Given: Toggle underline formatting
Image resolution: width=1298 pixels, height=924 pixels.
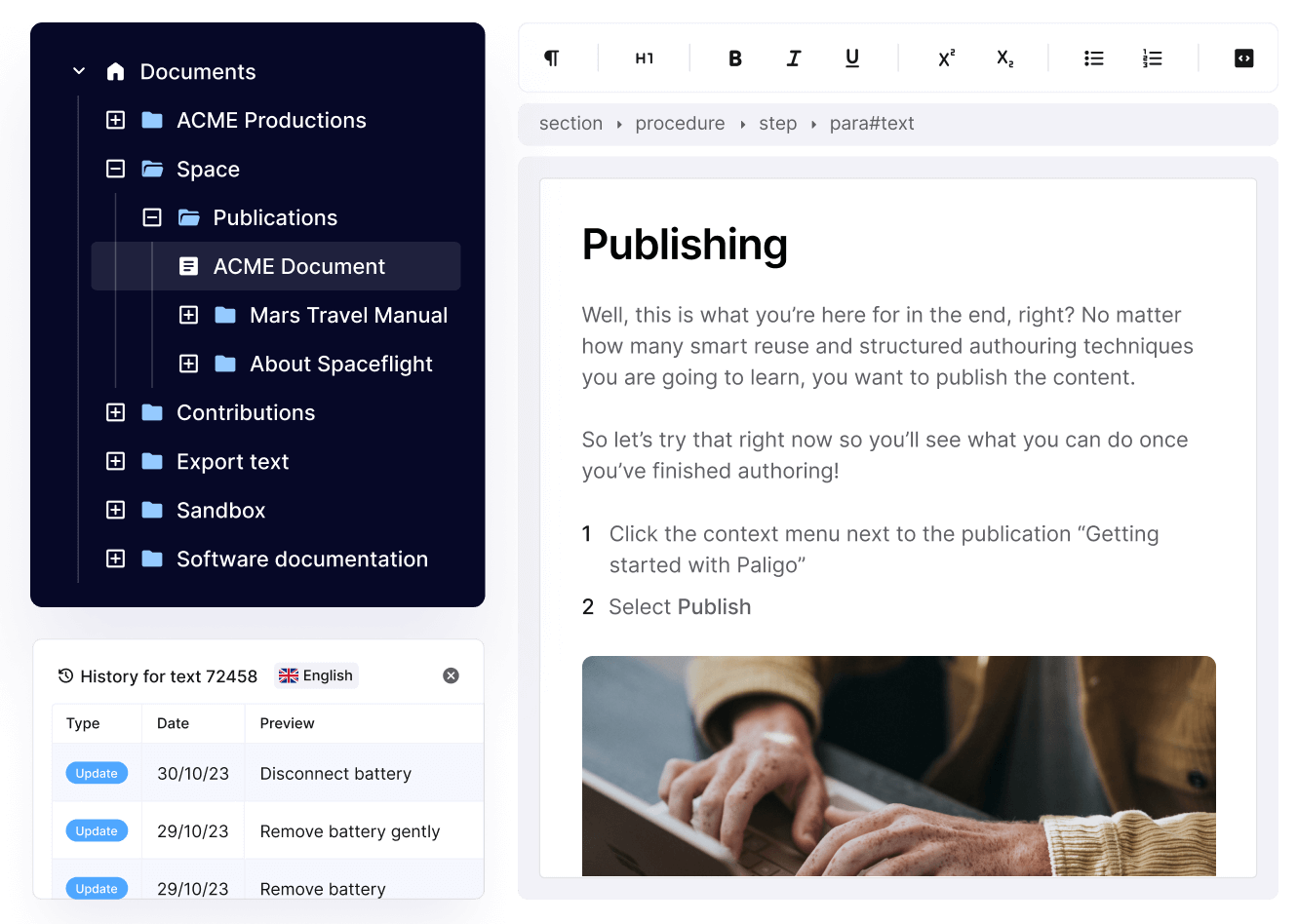Looking at the screenshot, I should point(852,58).
